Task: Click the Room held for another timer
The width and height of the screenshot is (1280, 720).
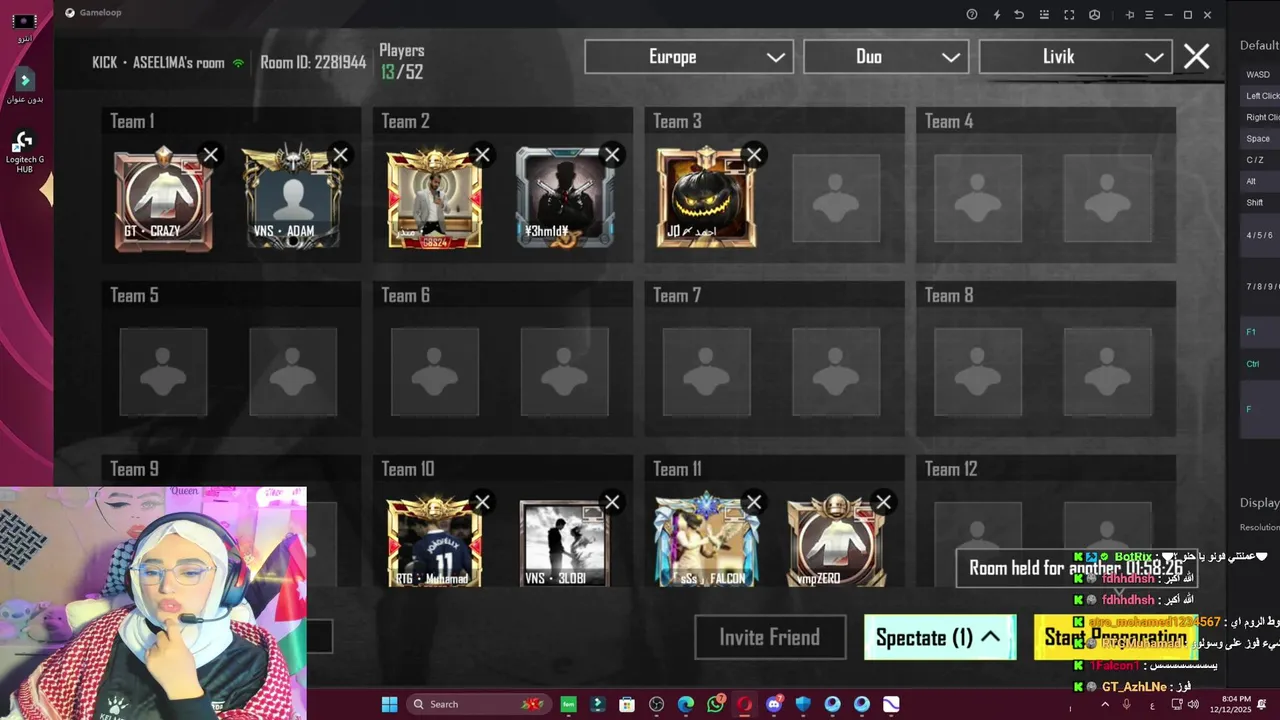Action: 1076,568
